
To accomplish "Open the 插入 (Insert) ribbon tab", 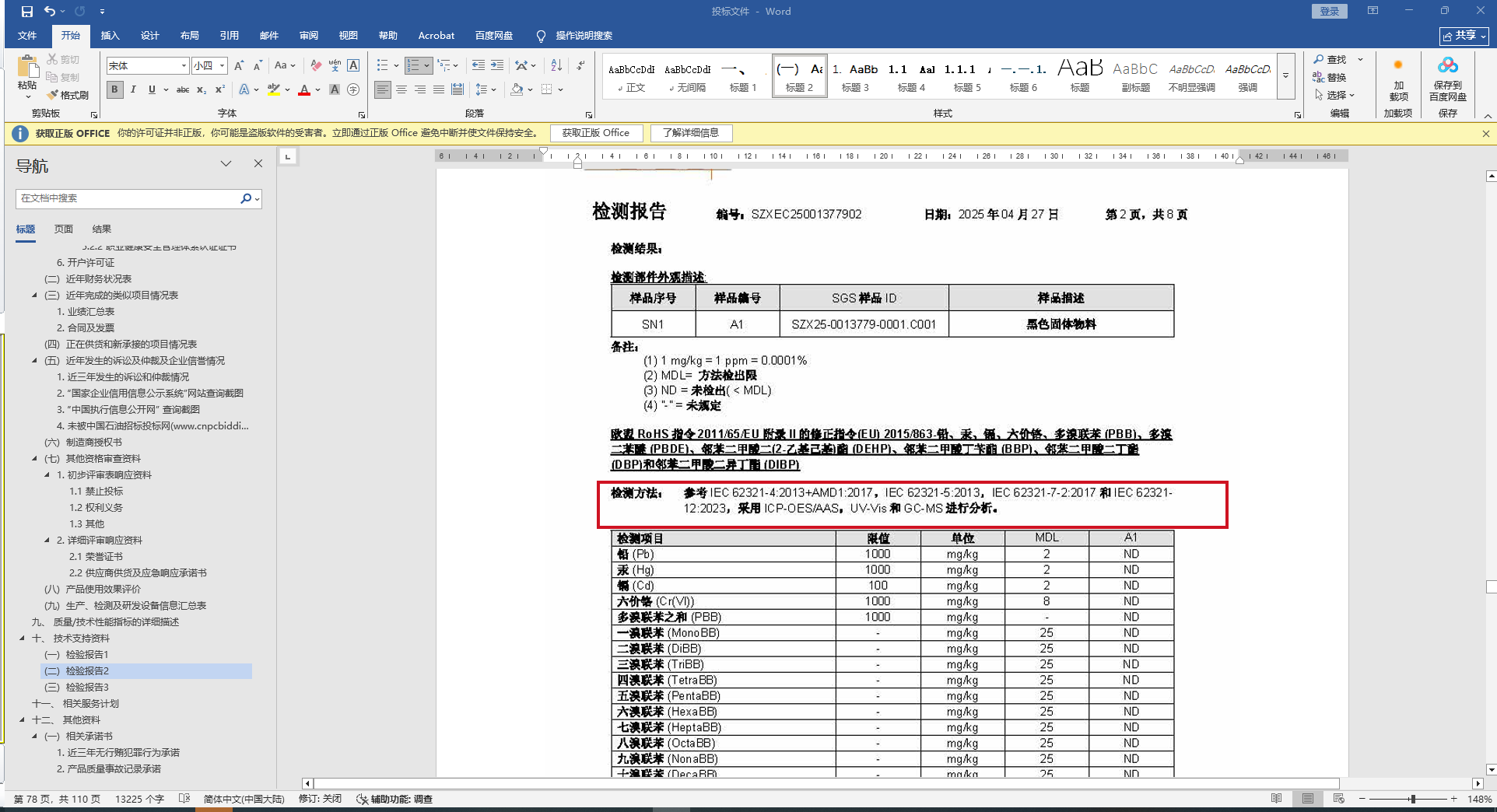I will click(x=110, y=35).
